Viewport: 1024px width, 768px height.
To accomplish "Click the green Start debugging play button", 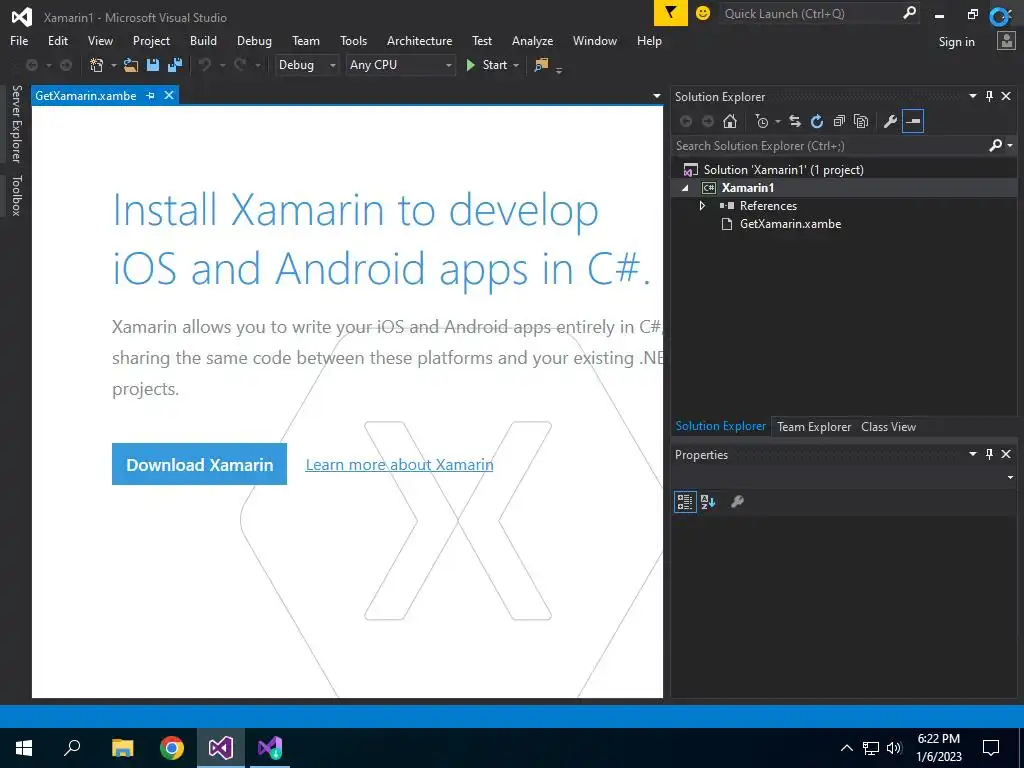I will [470, 65].
